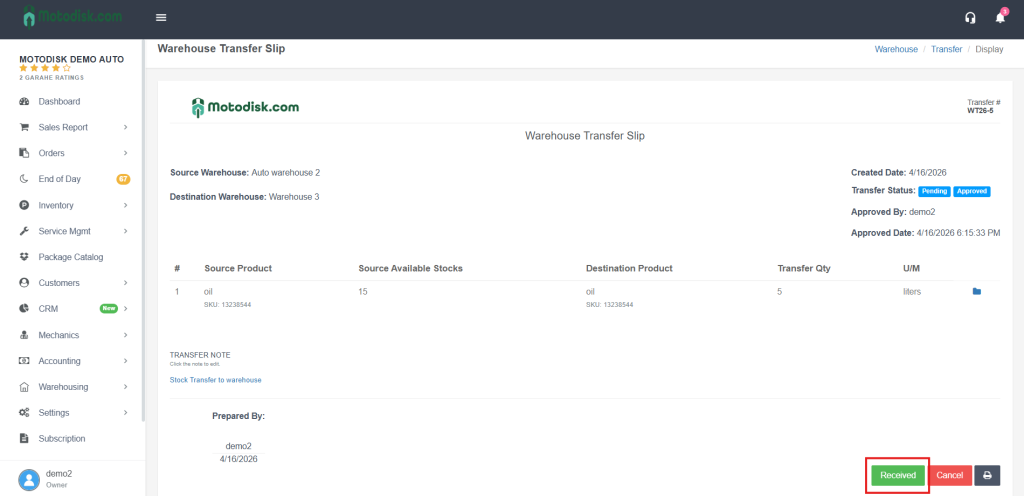Click the Transfer breadcrumb link
This screenshot has width=1024, height=496.
tap(946, 49)
